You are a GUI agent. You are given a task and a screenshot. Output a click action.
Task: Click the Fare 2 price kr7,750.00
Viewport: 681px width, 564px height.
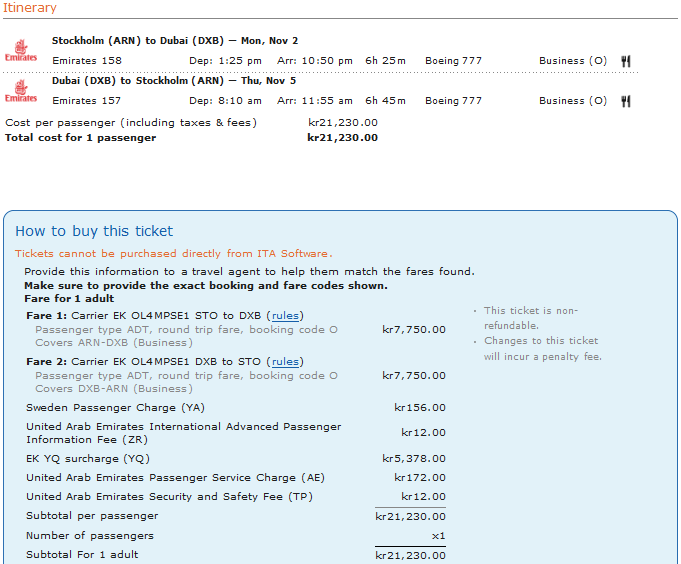click(x=414, y=376)
